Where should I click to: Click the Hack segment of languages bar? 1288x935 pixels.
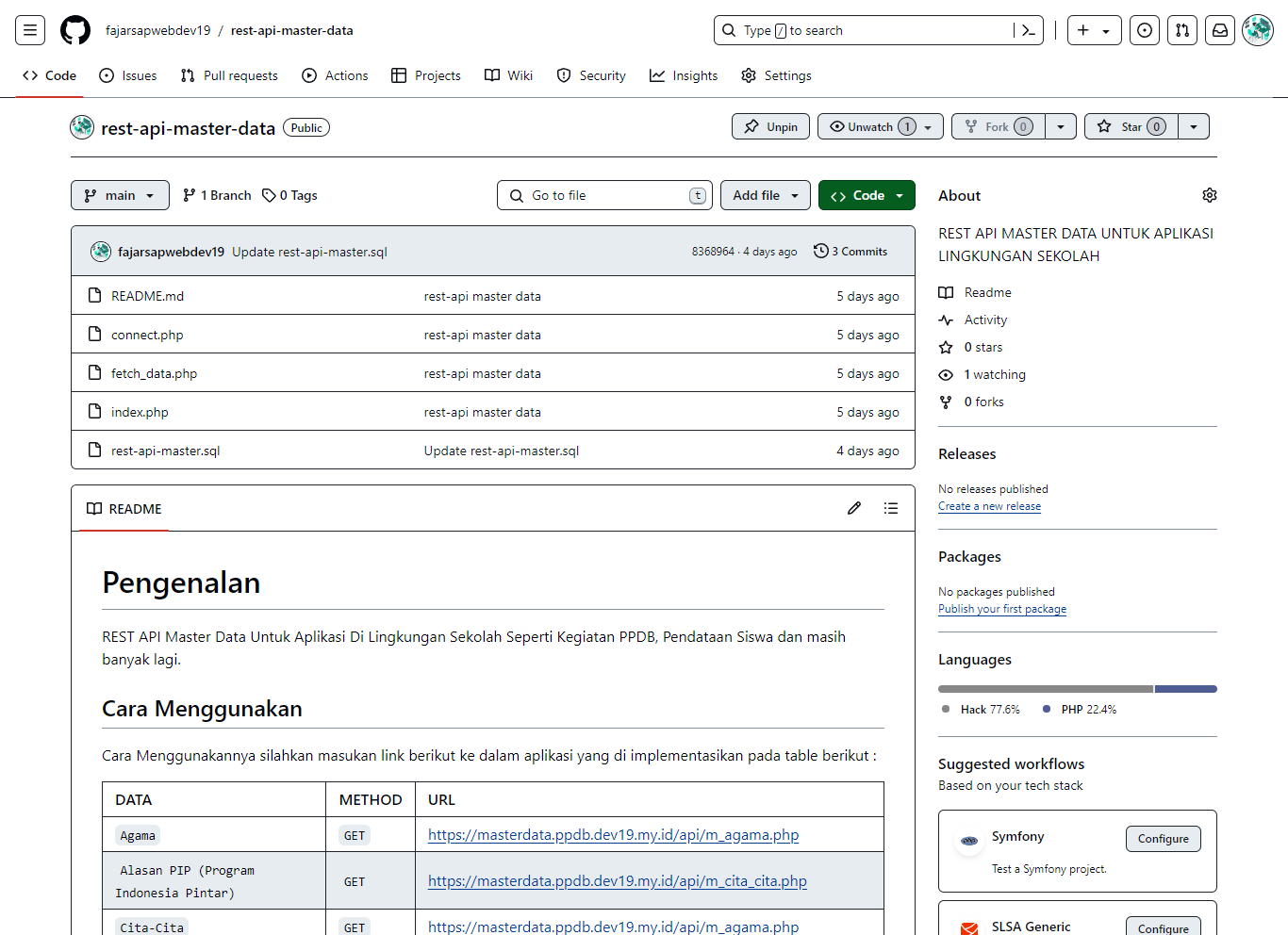point(1045,689)
